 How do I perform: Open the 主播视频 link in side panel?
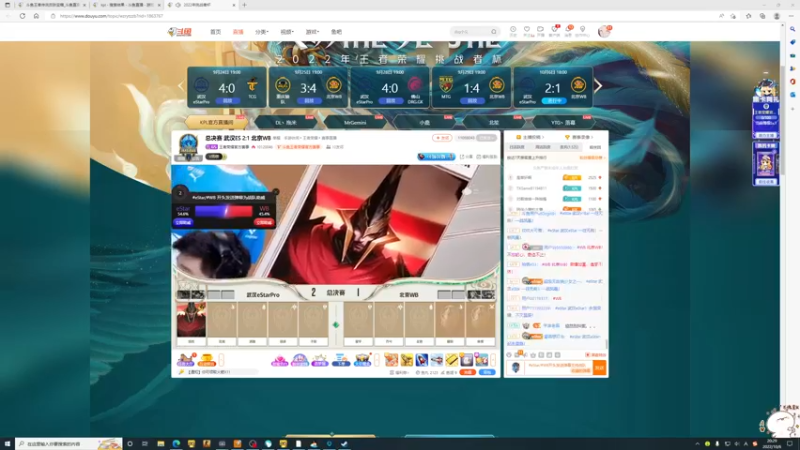click(531, 137)
